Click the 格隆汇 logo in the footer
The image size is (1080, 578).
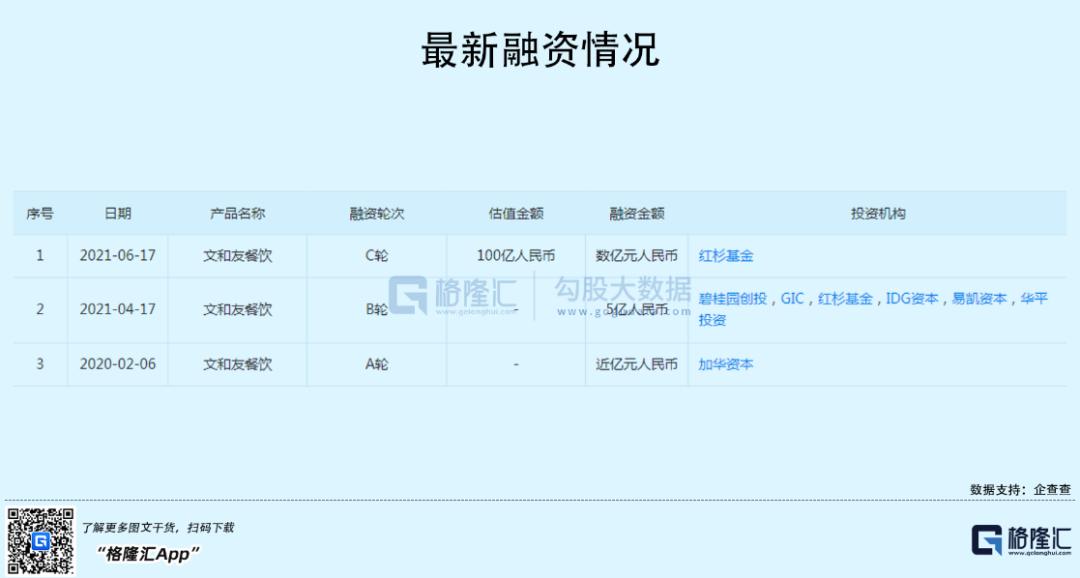(1021, 540)
